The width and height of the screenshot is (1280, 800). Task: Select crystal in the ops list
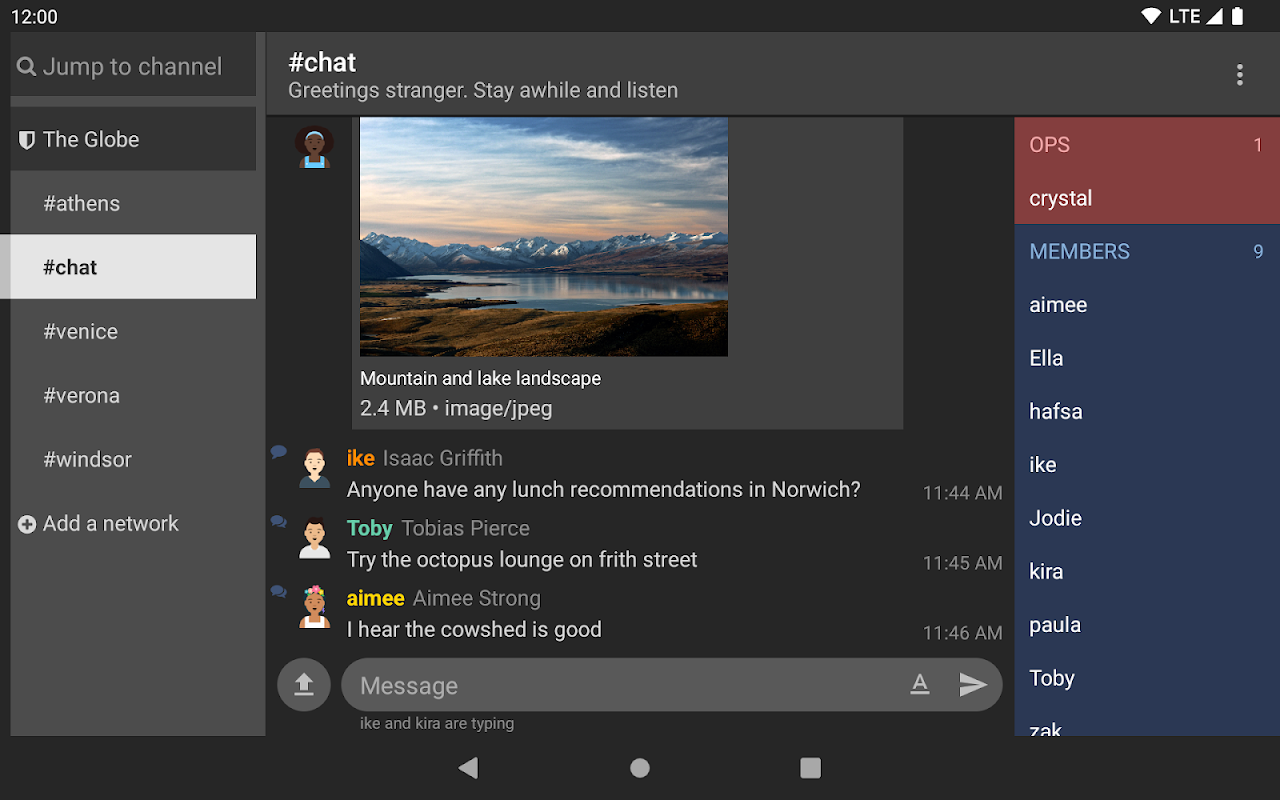pyautogui.click(x=1061, y=198)
